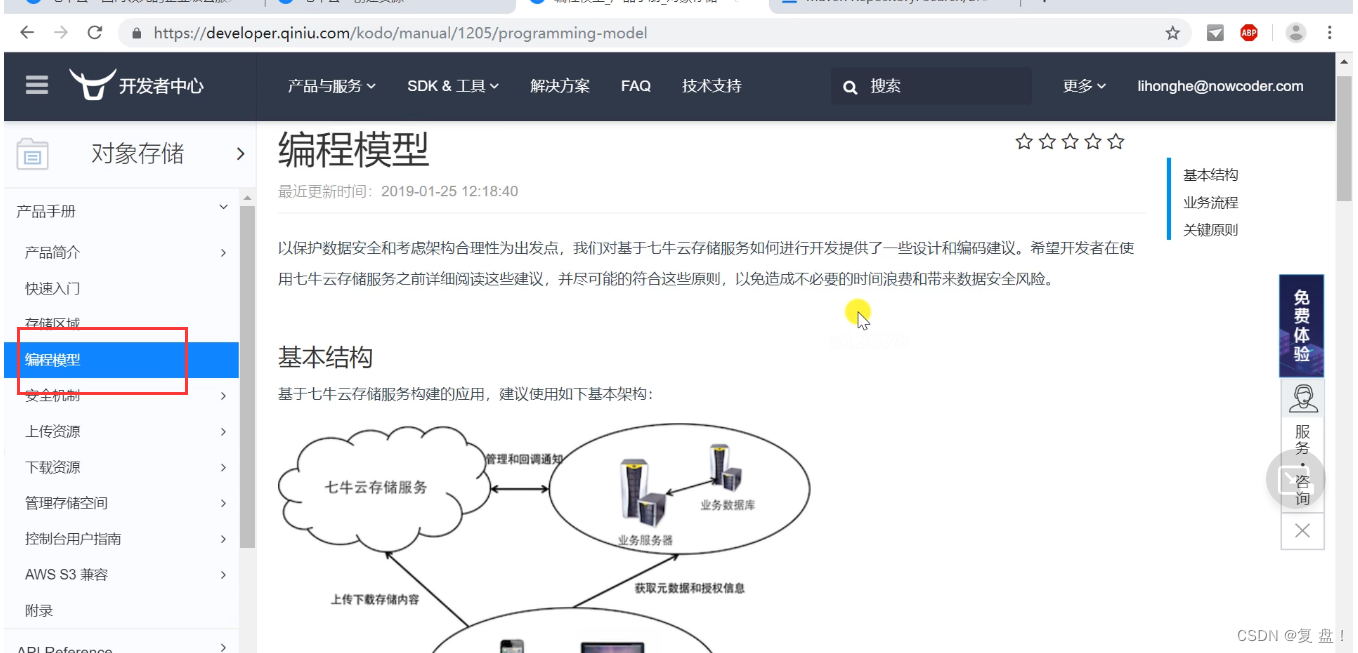Expand the 下载资源 sidebar item

click(x=223, y=468)
